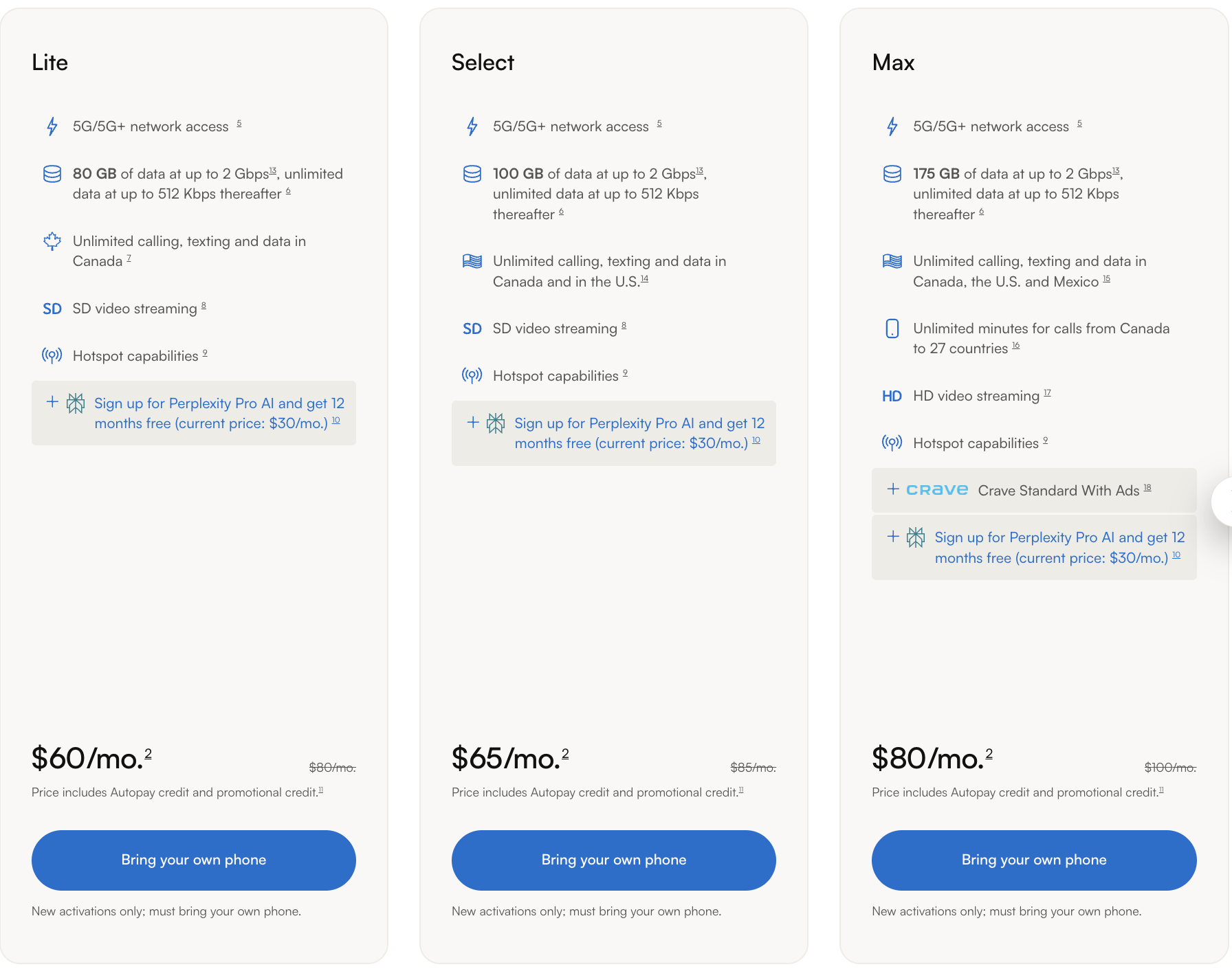Open footnote 14 for Canada and U.S. calling
This screenshot has width=1232, height=969.
pos(645,279)
